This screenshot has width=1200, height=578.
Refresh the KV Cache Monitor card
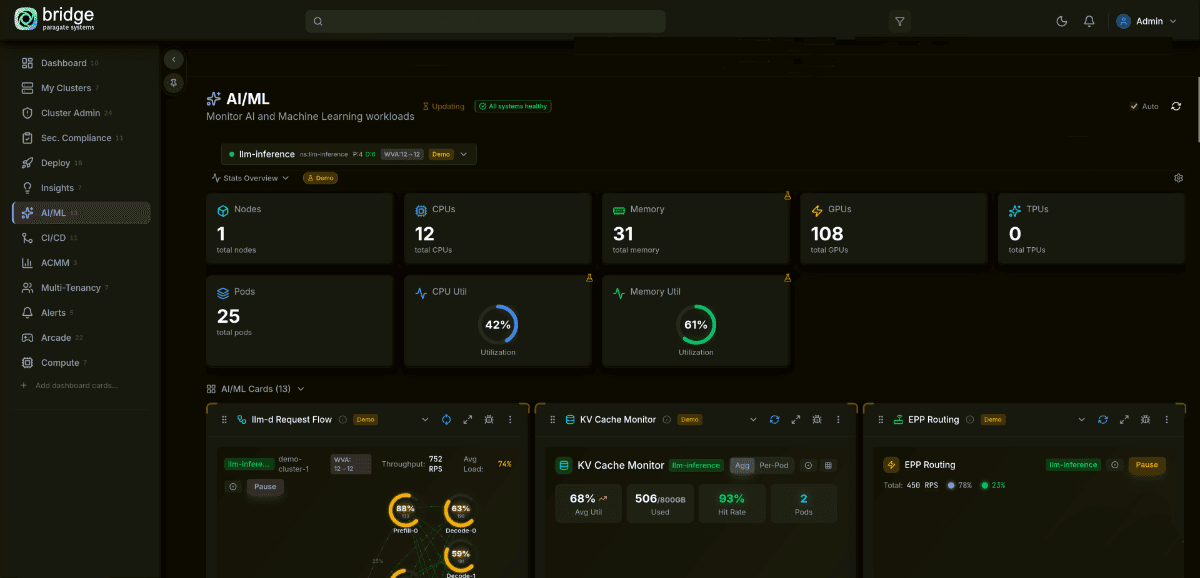coord(774,420)
